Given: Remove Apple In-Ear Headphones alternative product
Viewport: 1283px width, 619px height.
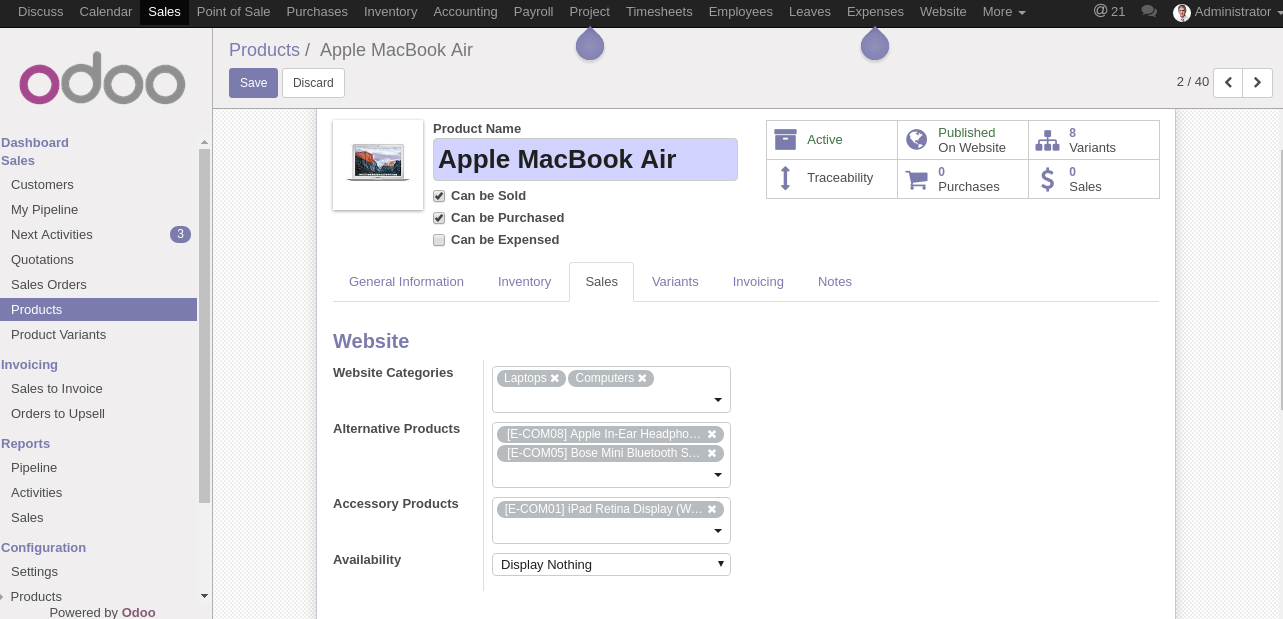Looking at the screenshot, I should (x=712, y=434).
